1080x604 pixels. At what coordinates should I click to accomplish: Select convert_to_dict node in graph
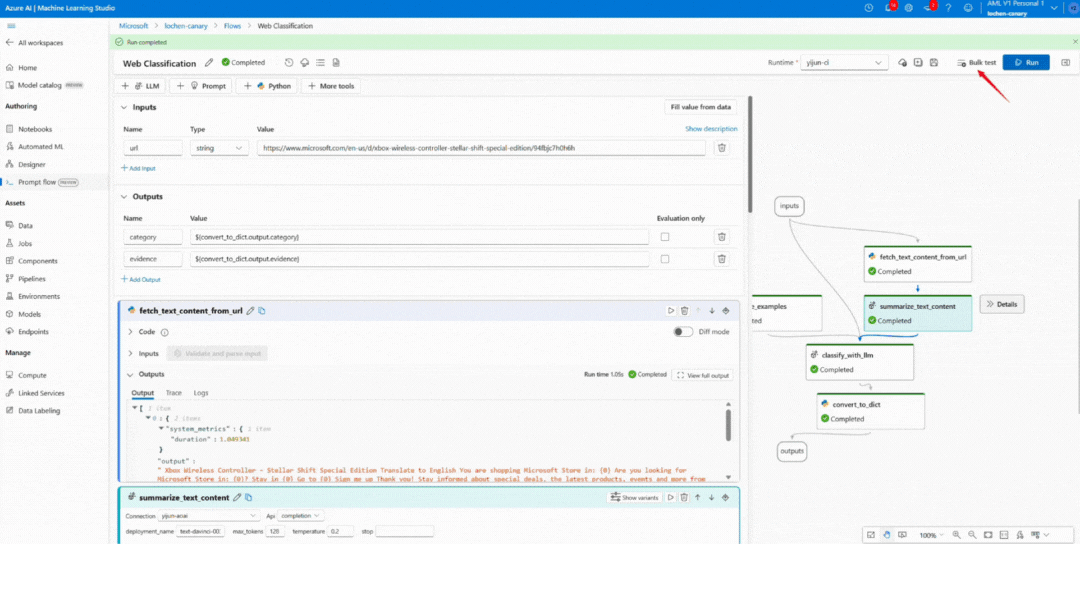[x=871, y=411]
